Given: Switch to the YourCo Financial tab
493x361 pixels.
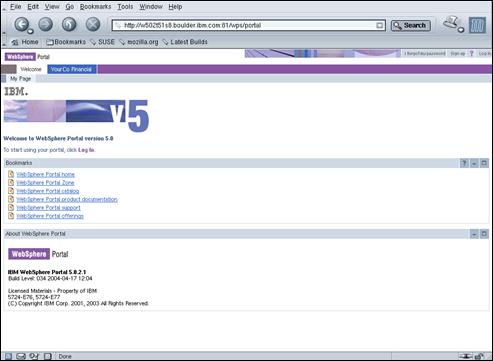Looking at the screenshot, I should click(72, 69).
